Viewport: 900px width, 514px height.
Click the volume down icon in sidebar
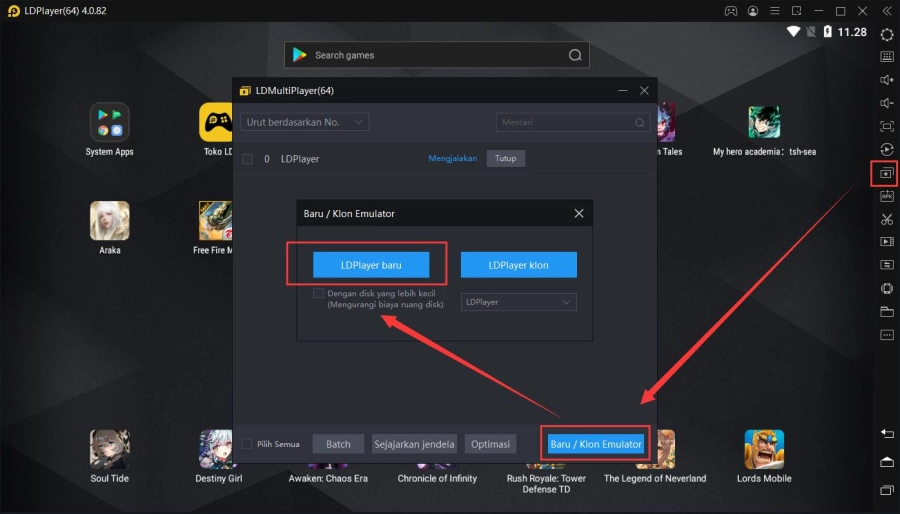[x=887, y=103]
